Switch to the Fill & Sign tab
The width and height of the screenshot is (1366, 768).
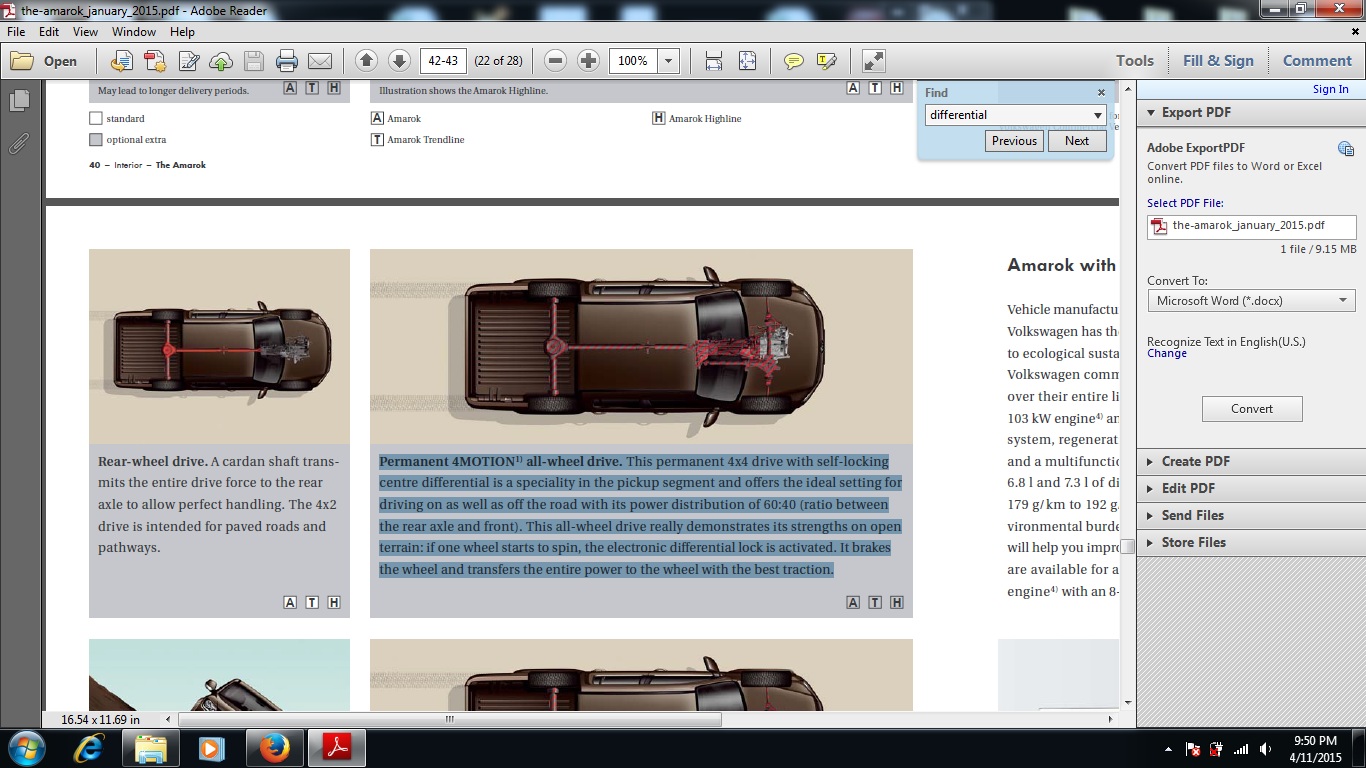1217,60
